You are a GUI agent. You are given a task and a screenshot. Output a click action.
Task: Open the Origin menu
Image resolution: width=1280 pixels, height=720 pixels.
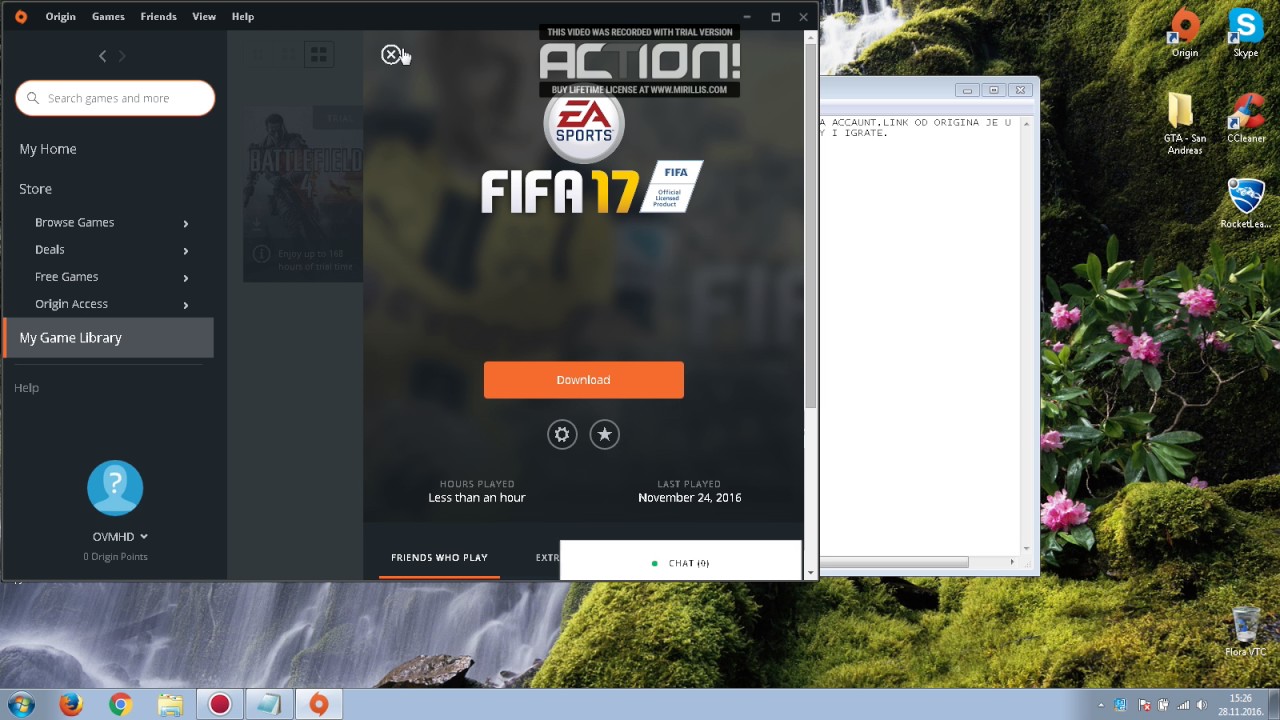coord(60,16)
